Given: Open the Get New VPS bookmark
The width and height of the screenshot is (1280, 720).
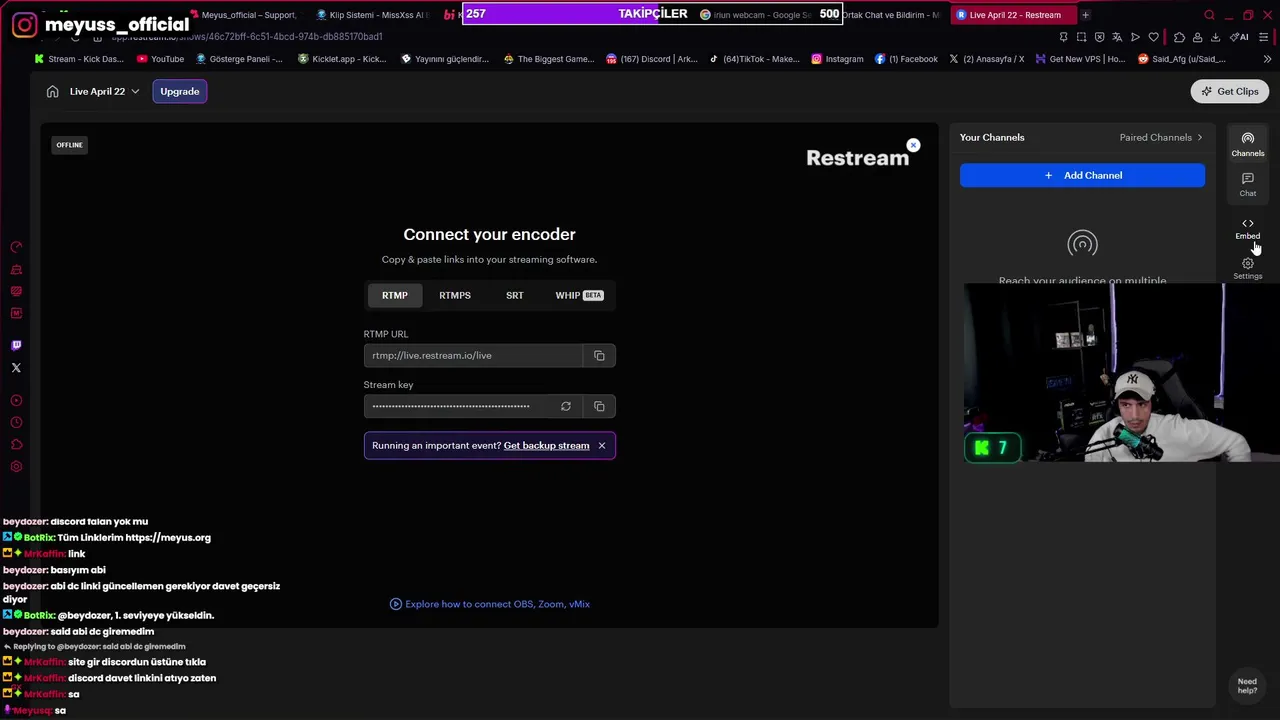Looking at the screenshot, I should pyautogui.click(x=1081, y=59).
